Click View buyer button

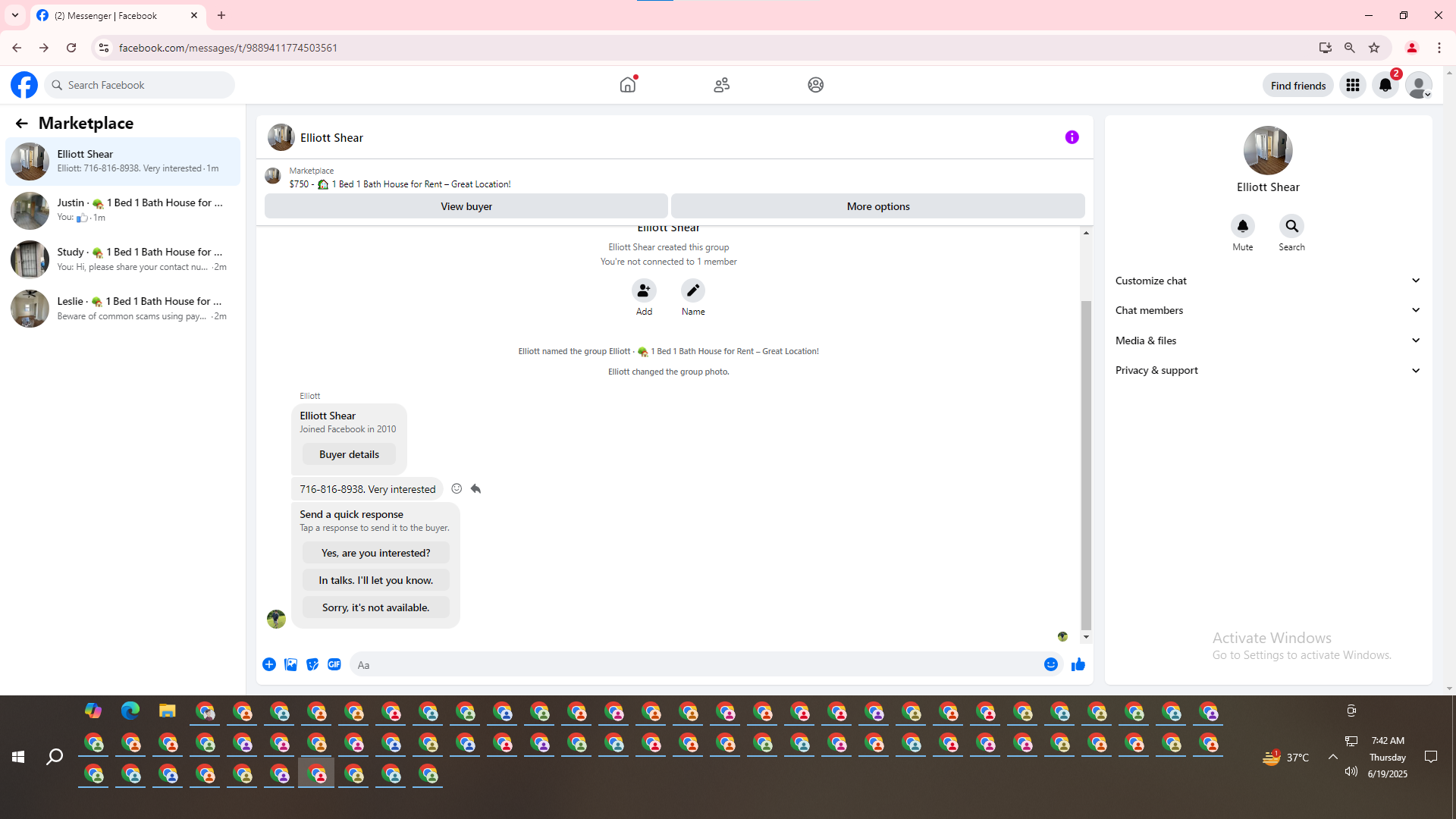tap(466, 206)
